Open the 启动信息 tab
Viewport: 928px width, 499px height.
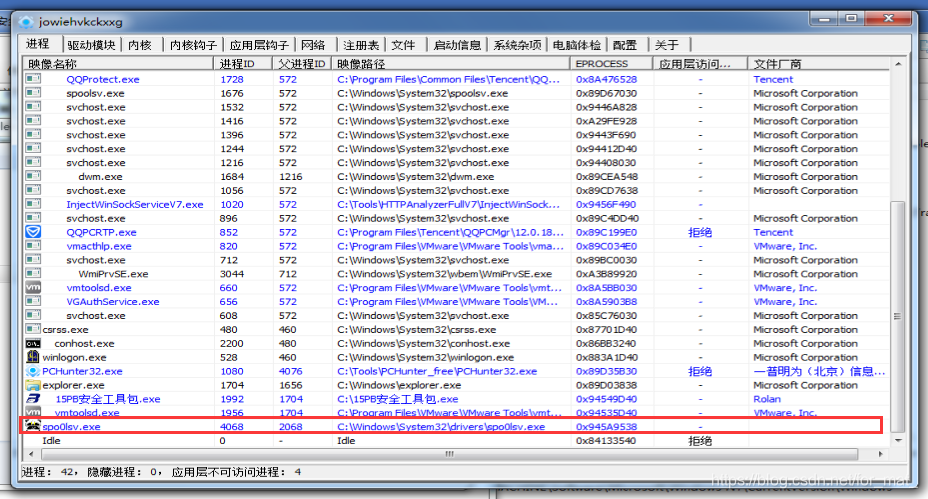tap(457, 45)
